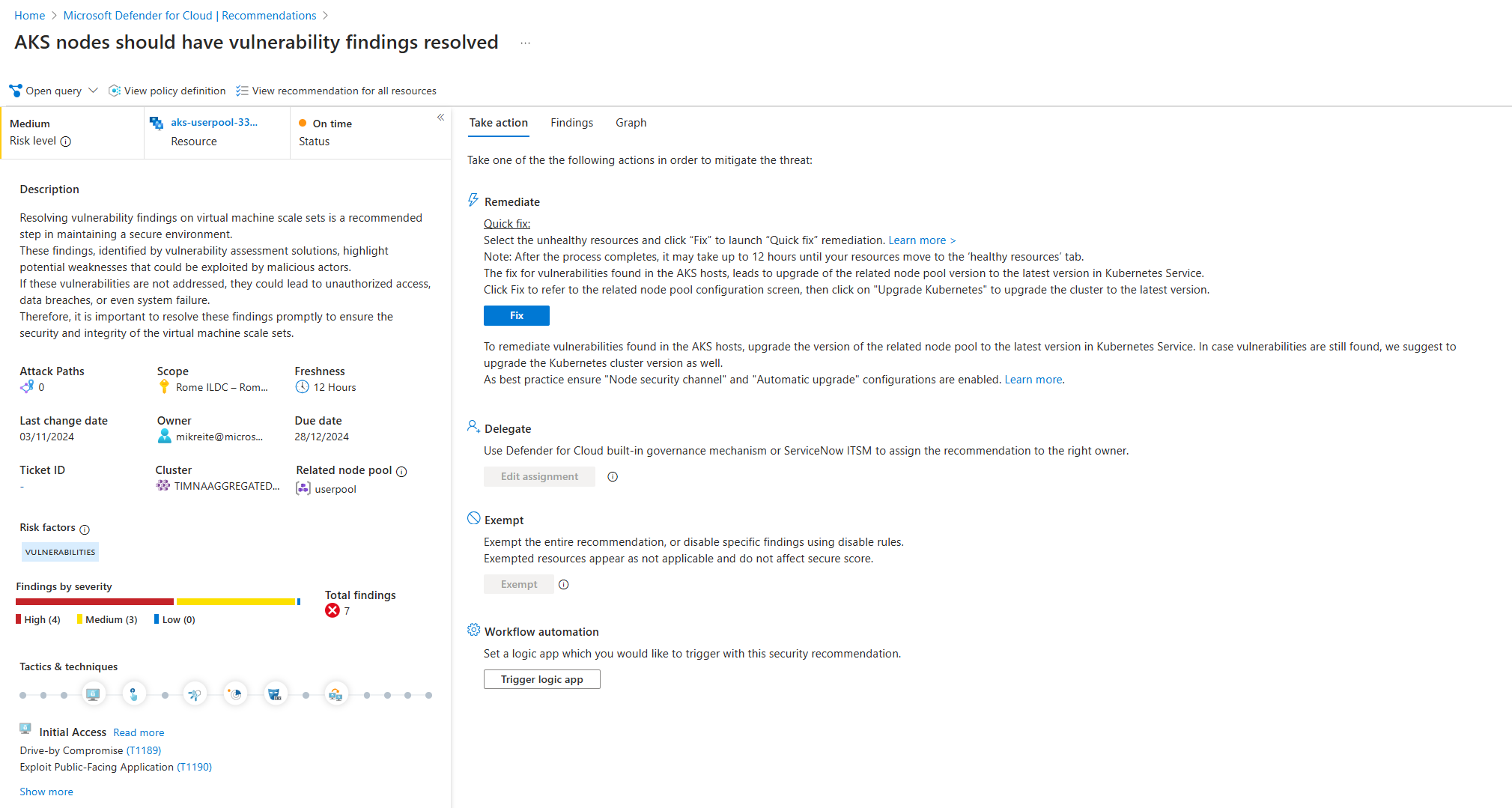
Task: Click the info icon next to the Exempt button
Action: click(x=564, y=585)
